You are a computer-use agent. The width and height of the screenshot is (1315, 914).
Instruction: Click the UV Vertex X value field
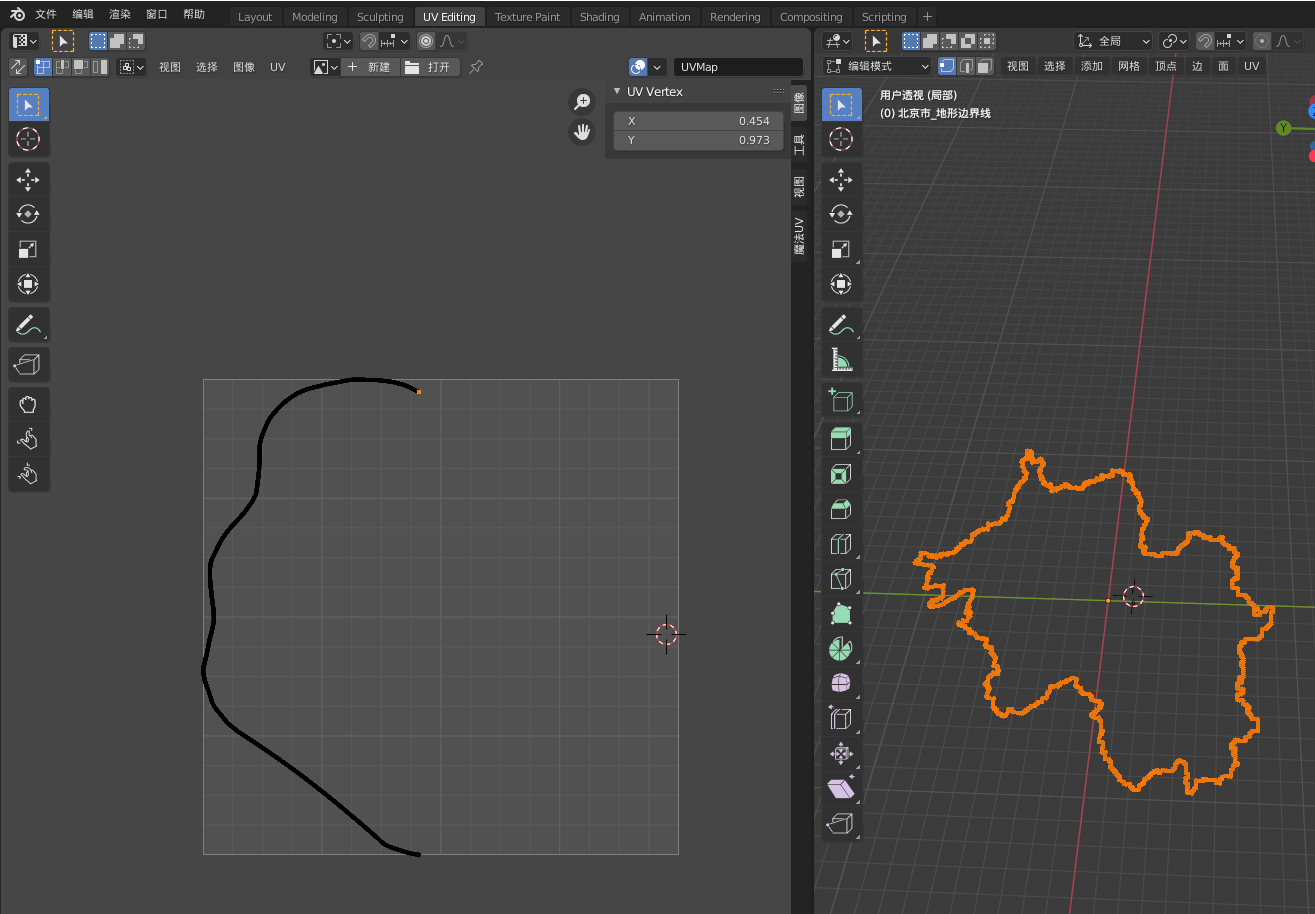tap(698, 121)
